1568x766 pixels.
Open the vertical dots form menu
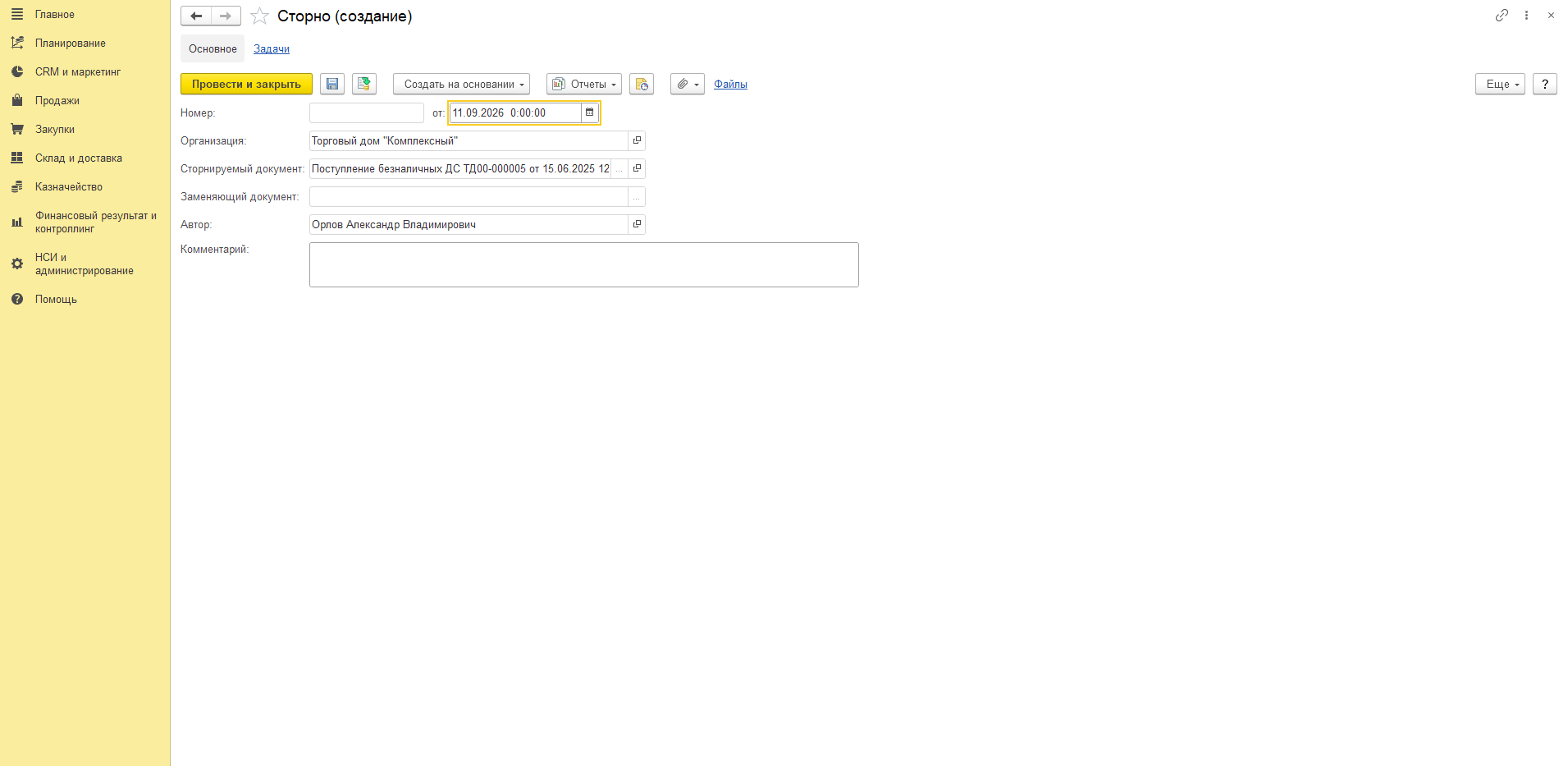(1526, 16)
